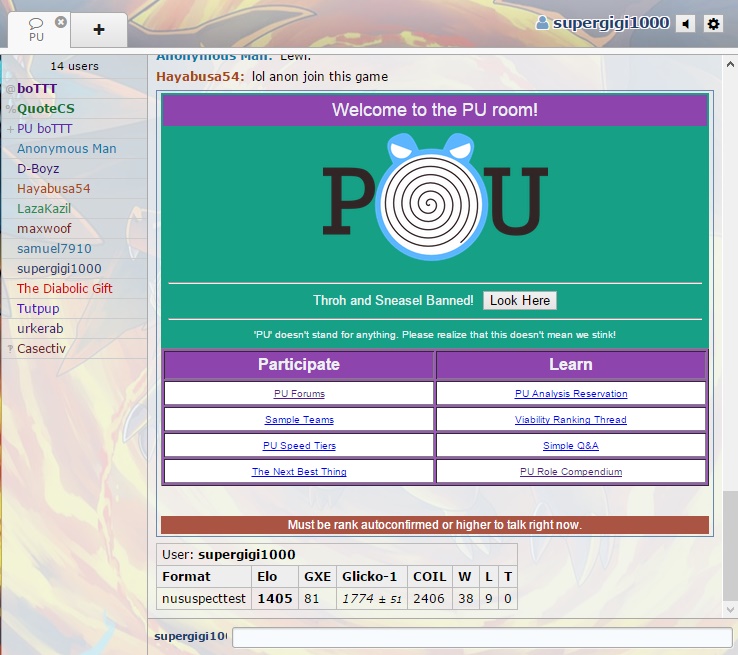The width and height of the screenshot is (738, 655).
Task: Click the Learn column header
Action: [x=571, y=365]
